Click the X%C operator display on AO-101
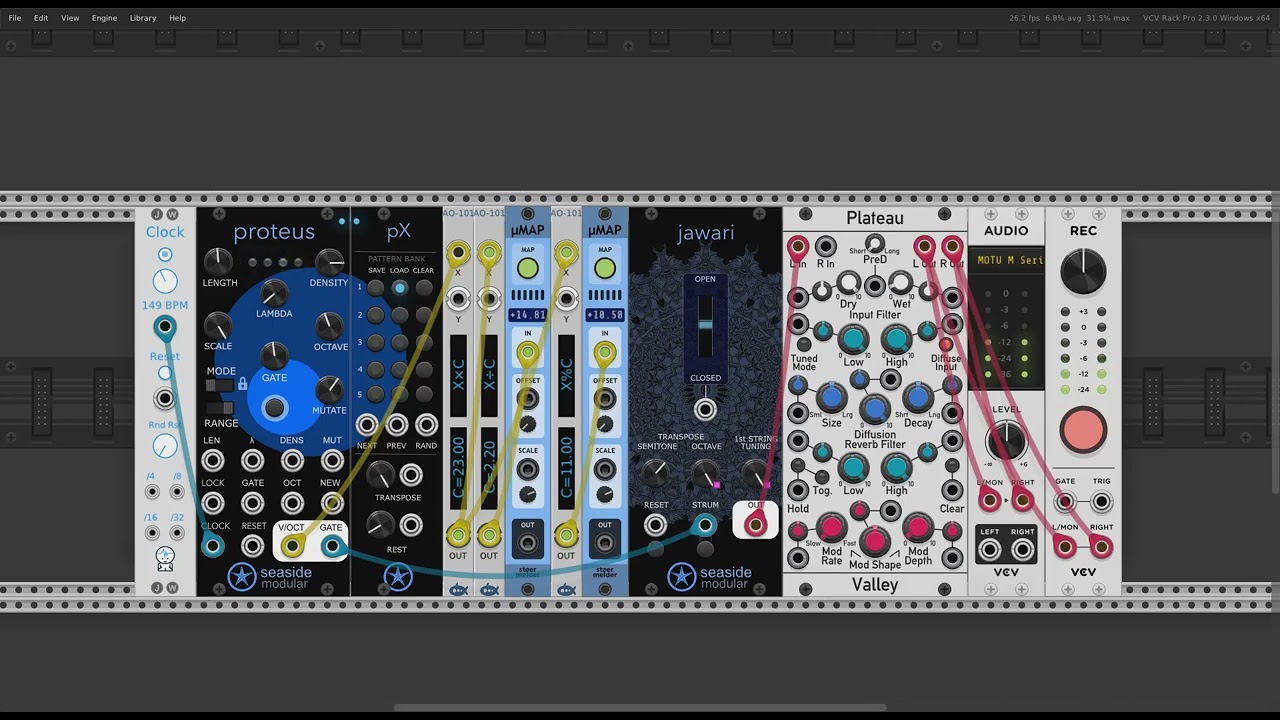The height and width of the screenshot is (720, 1280). (x=566, y=376)
